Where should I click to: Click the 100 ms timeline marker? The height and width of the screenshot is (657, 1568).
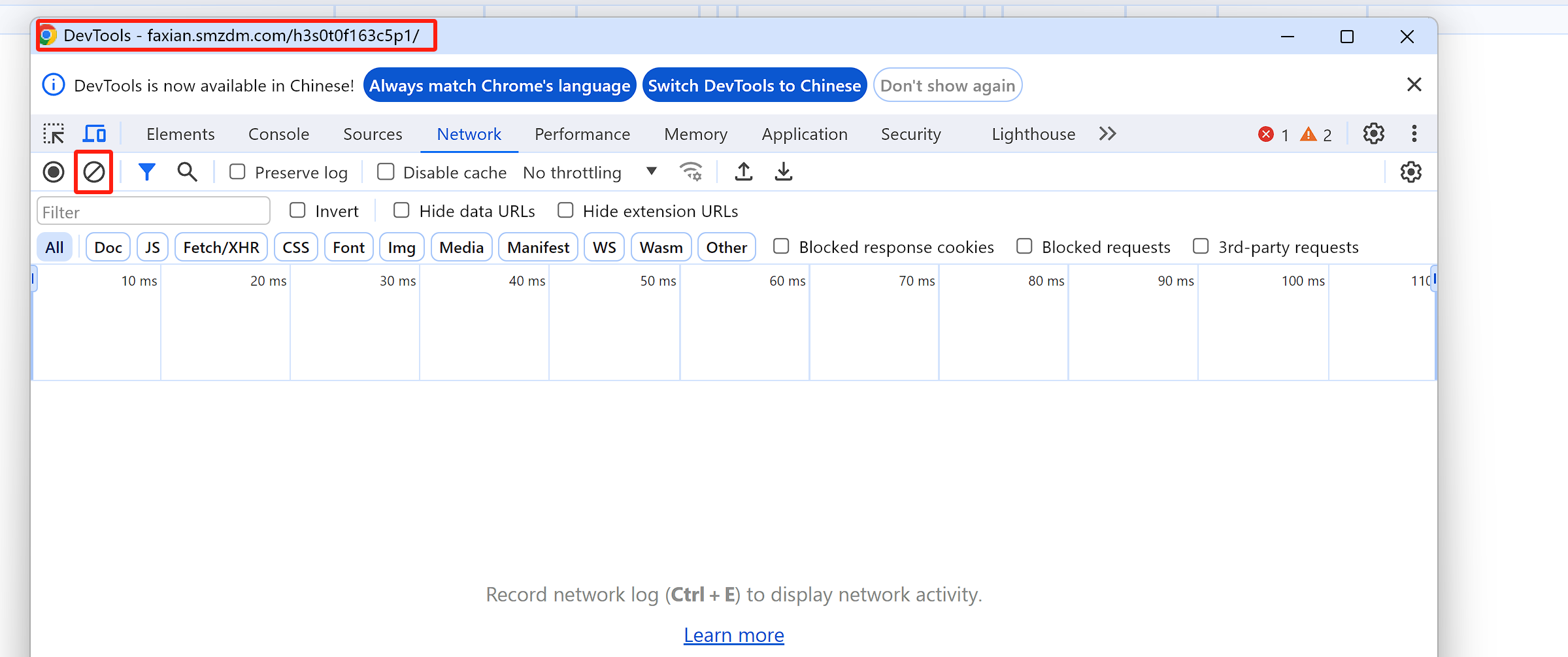(x=1303, y=280)
